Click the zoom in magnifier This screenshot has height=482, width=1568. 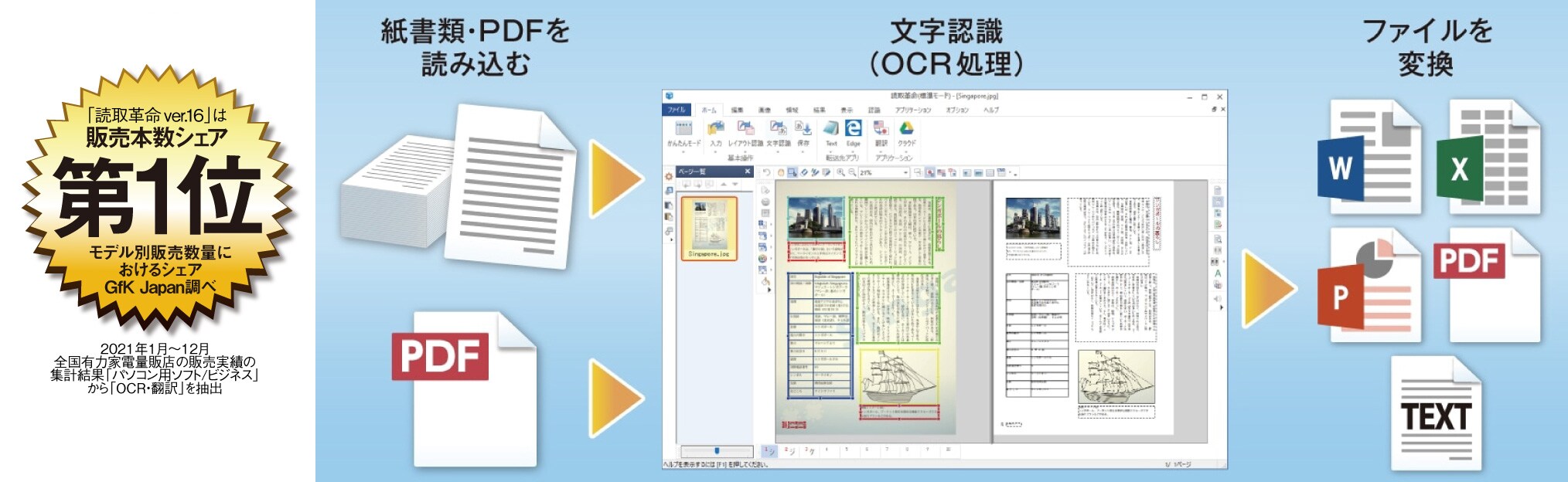[x=840, y=173]
